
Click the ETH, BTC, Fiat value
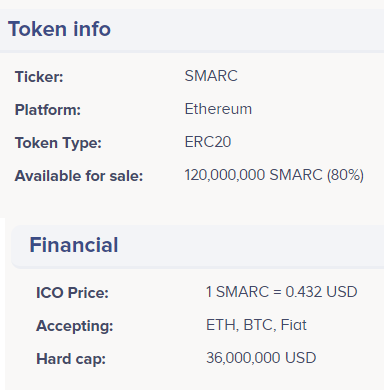point(256,325)
